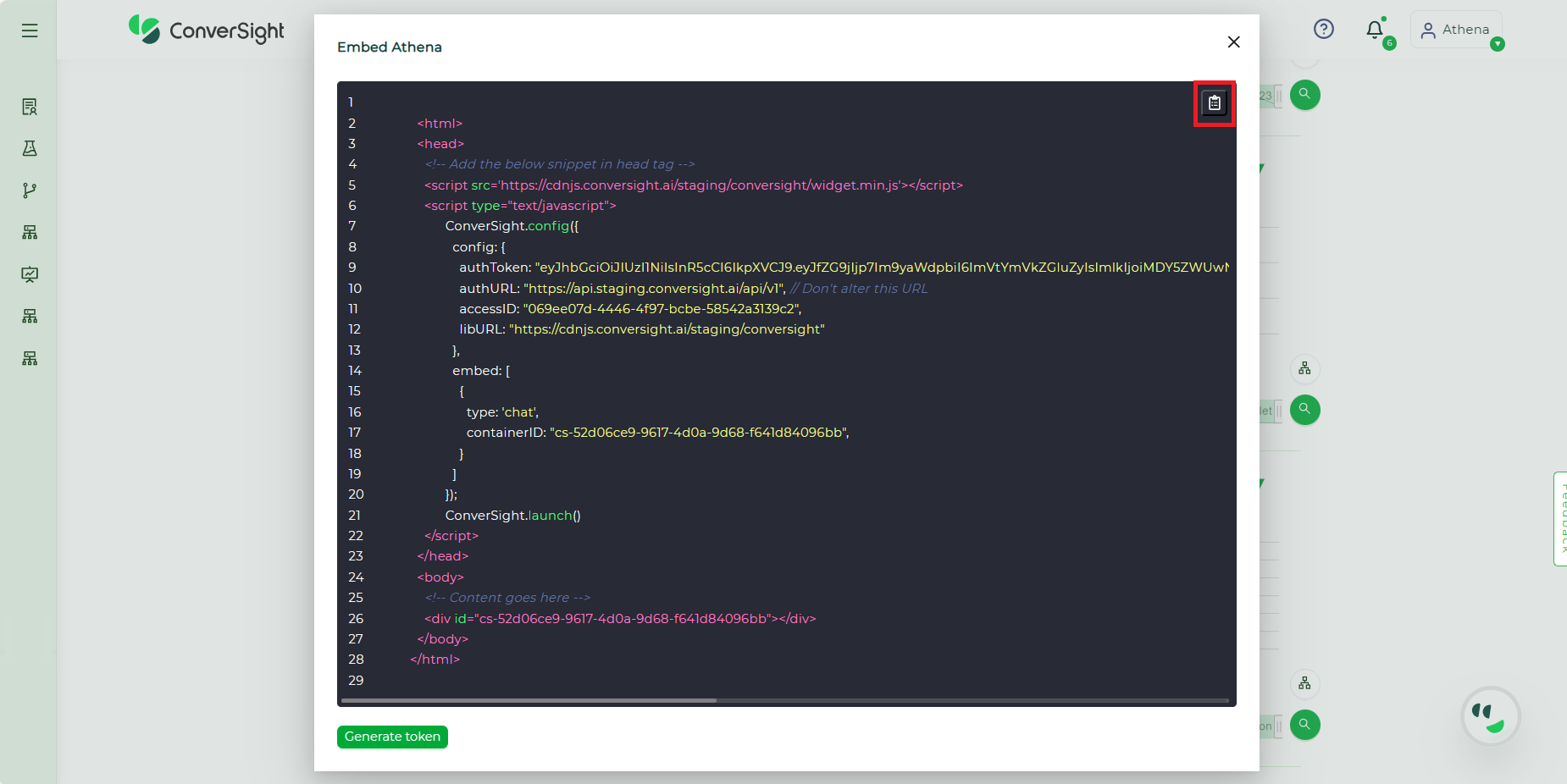Image resolution: width=1567 pixels, height=784 pixels.
Task: Click the Embed Athena dialog title
Action: pyautogui.click(x=390, y=47)
